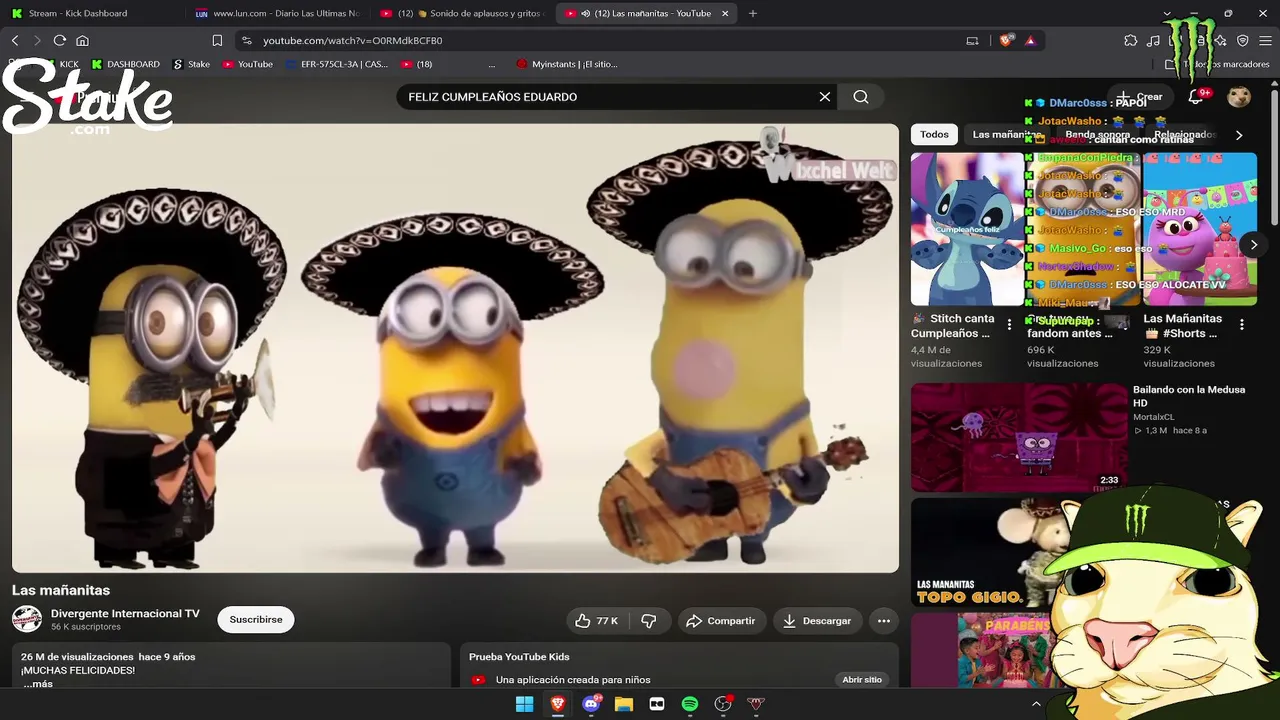Image resolution: width=1280 pixels, height=720 pixels.
Task: Open options for Las Mañanitas #Shorts video
Action: [1242, 325]
